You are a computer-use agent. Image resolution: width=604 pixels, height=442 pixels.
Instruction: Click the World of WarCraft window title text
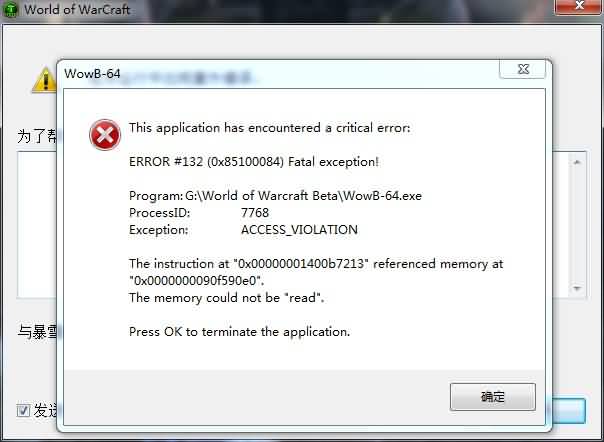pyautogui.click(x=77, y=9)
